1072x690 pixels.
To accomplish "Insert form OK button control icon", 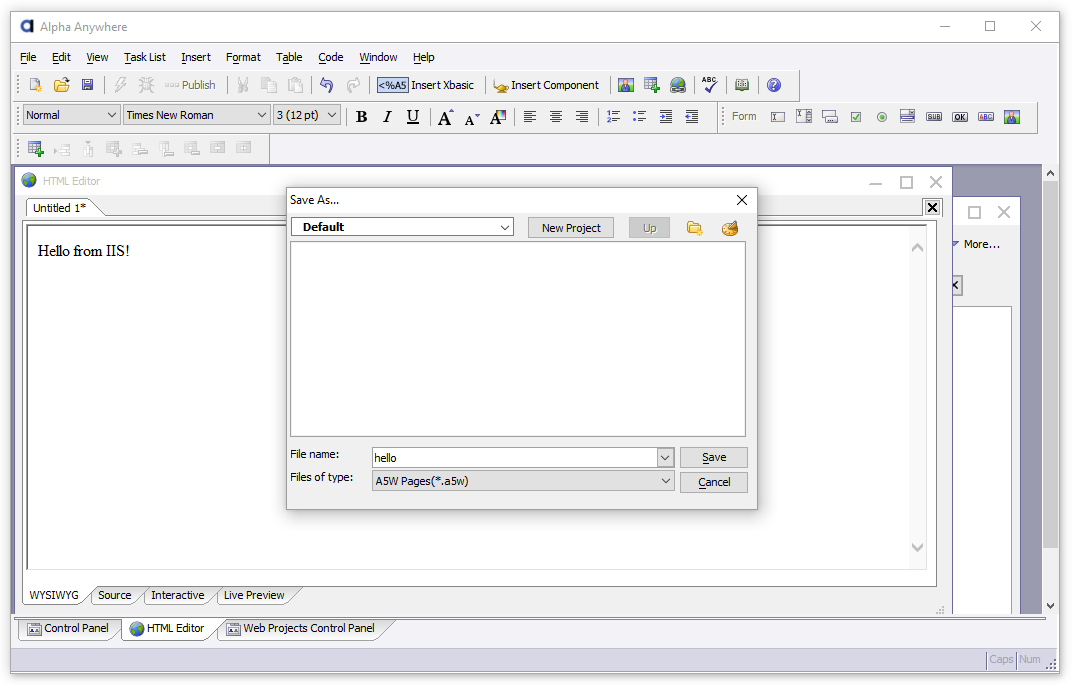I will (960, 117).
